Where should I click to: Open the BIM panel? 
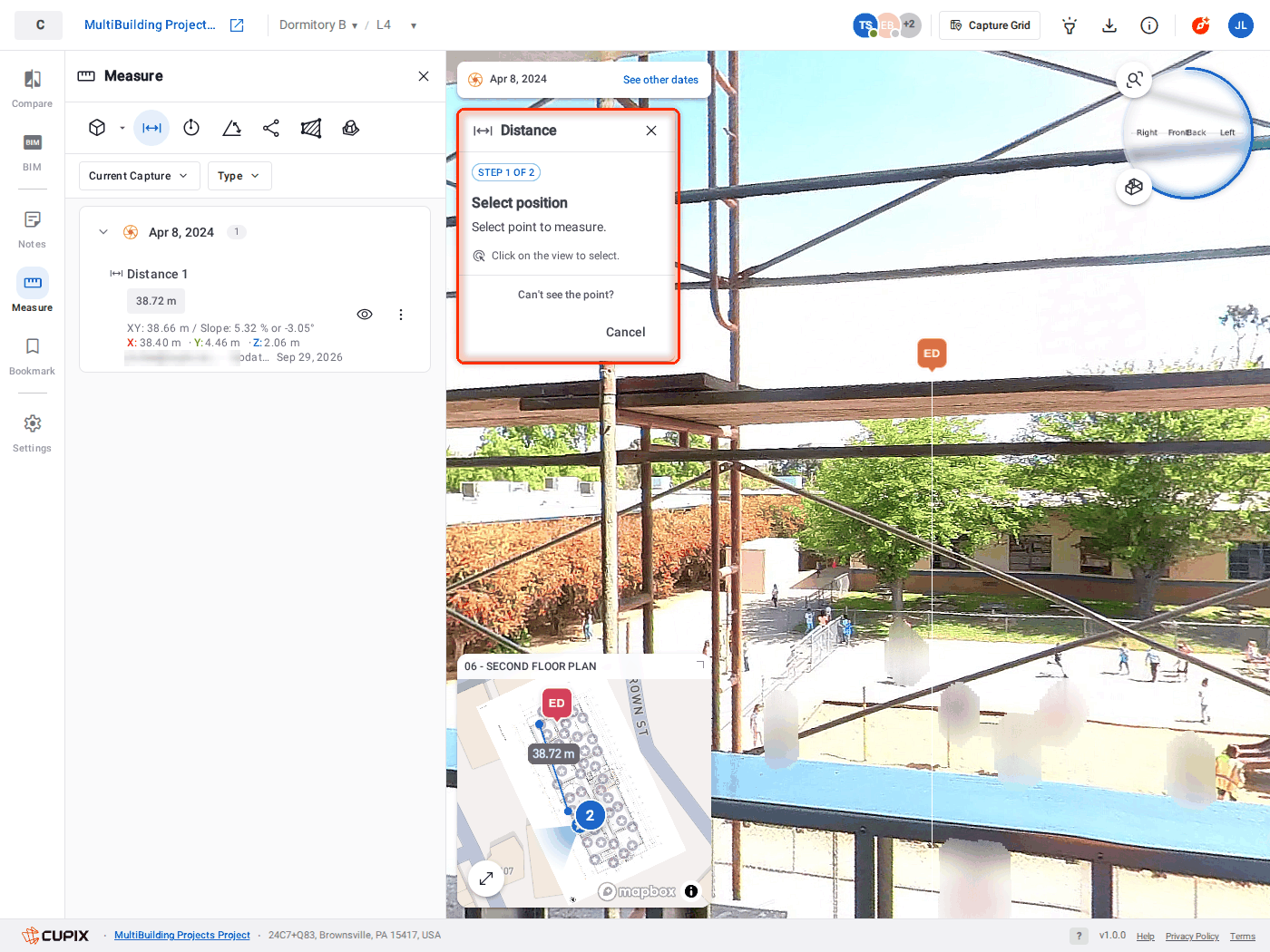[x=32, y=152]
